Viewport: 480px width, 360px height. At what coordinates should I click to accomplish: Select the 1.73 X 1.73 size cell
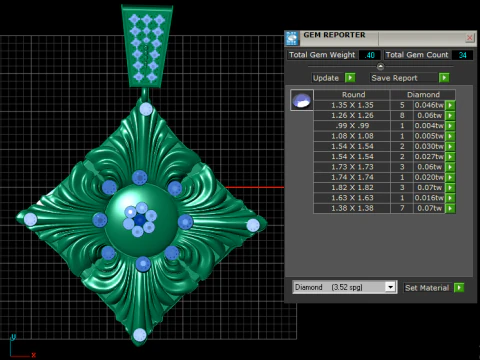(352, 167)
